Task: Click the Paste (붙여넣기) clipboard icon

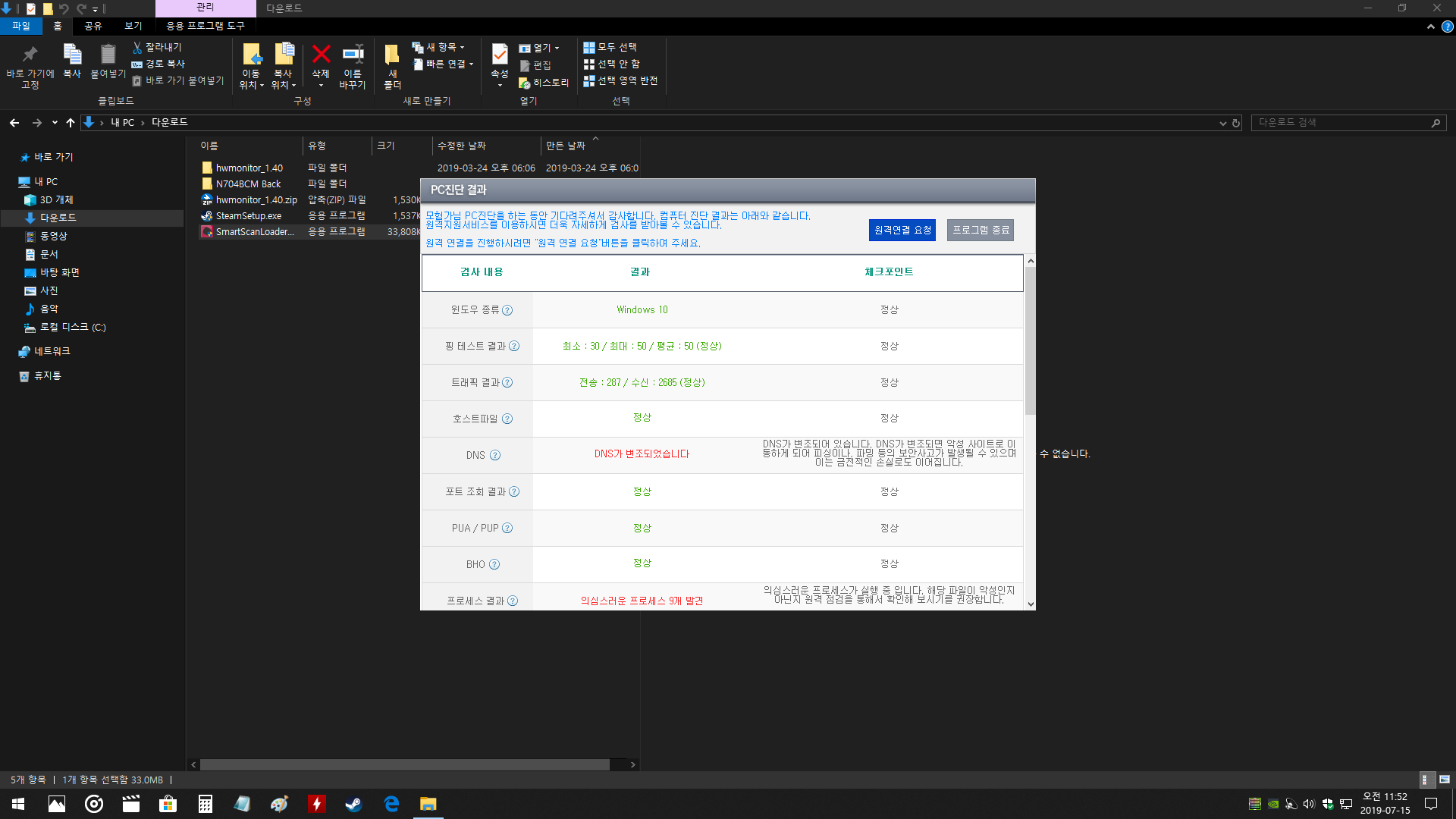Action: (x=108, y=55)
